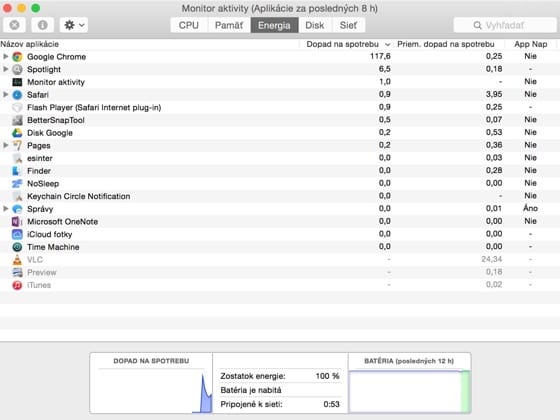This screenshot has width=560, height=420.
Task: Click the Spotlight magnifier icon
Action: pyautogui.click(x=17, y=69)
